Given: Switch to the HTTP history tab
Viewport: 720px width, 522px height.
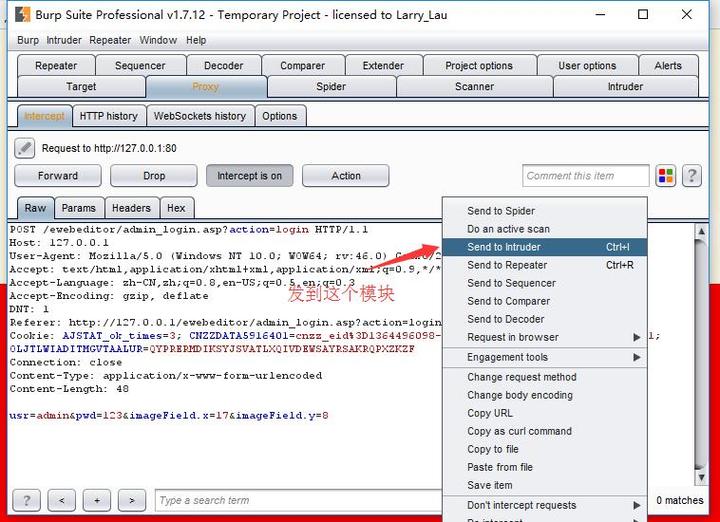Looking at the screenshot, I should (x=109, y=116).
